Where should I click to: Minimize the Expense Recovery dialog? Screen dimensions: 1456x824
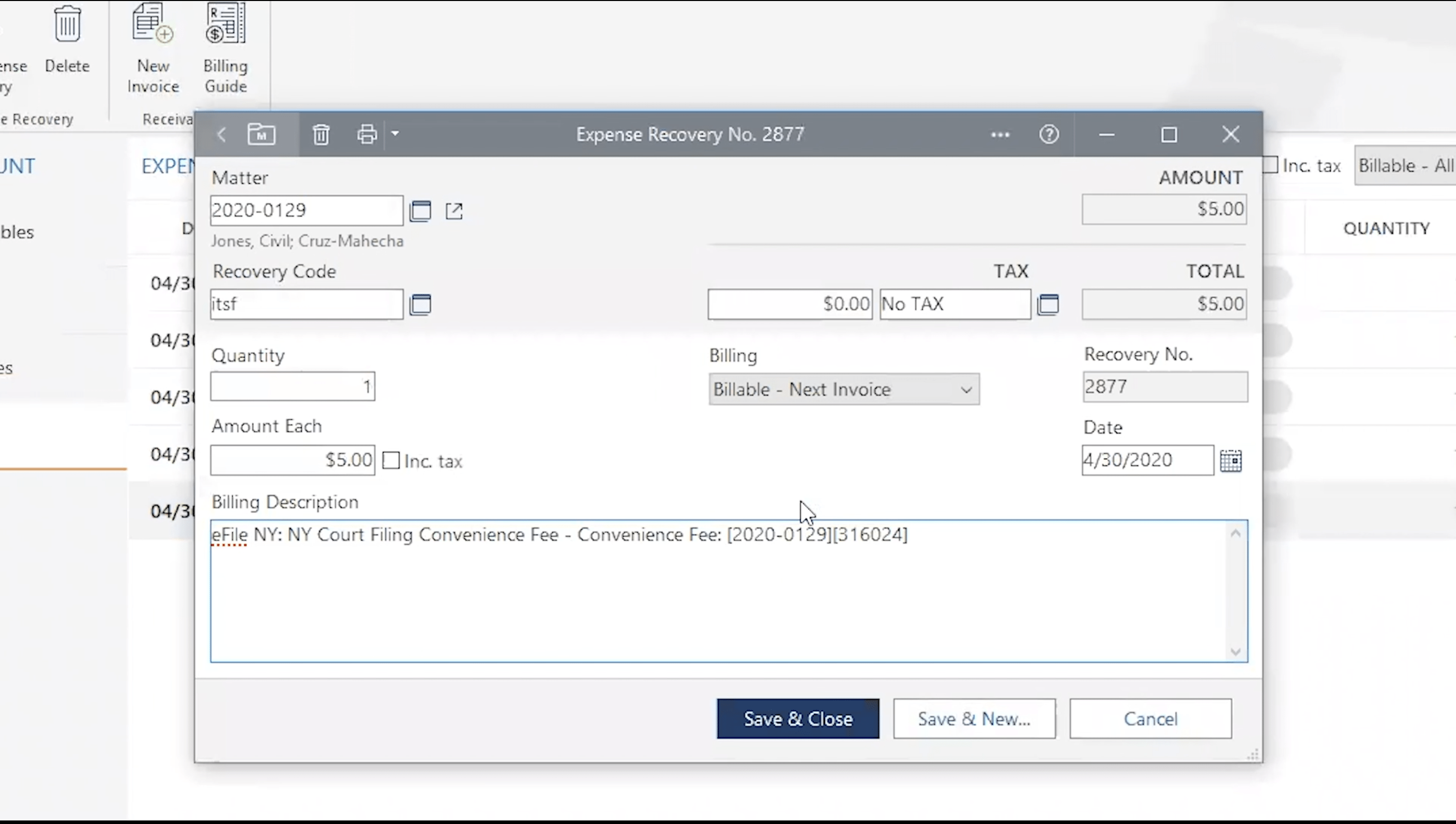1107,135
